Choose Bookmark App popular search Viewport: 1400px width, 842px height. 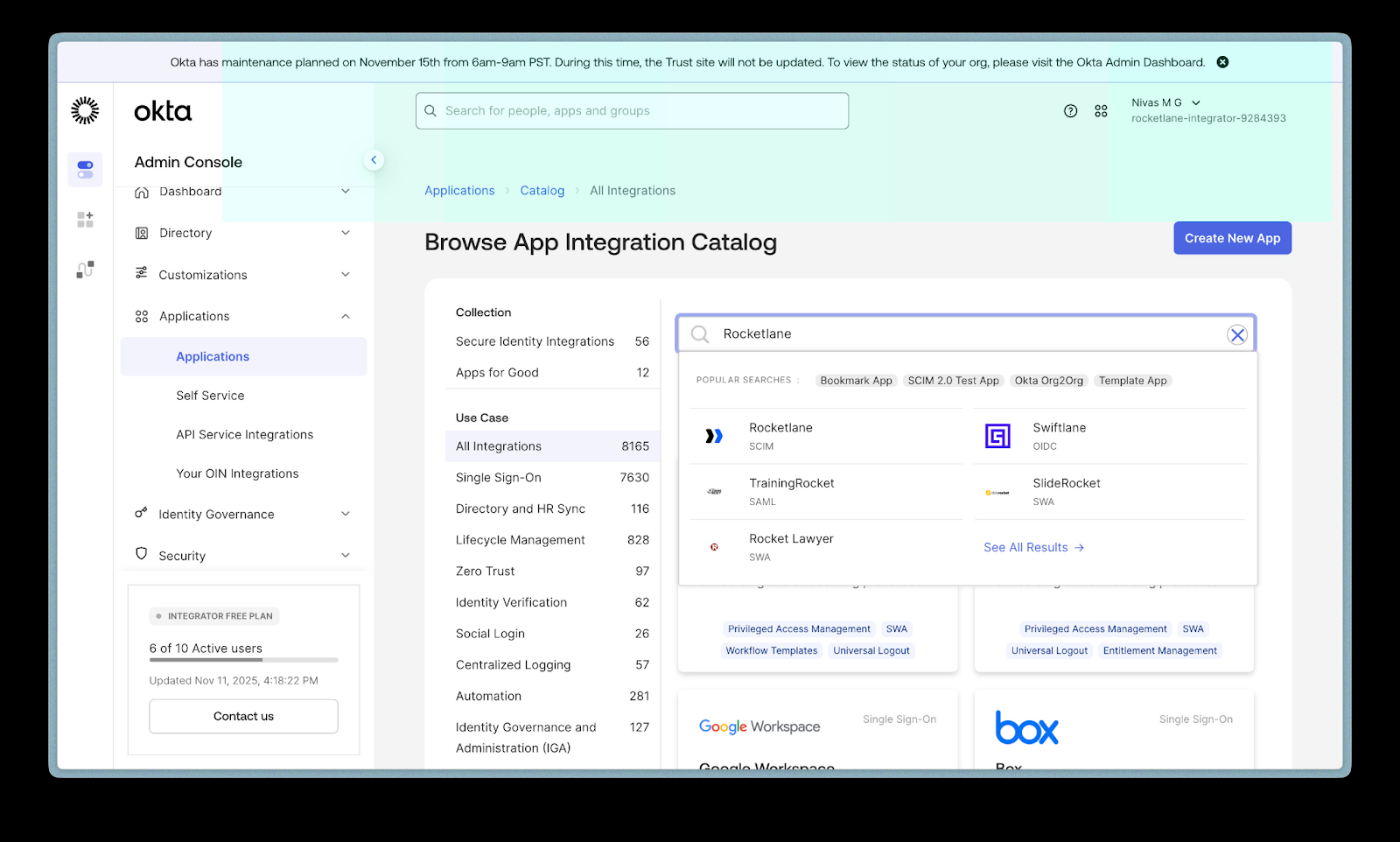856,381
